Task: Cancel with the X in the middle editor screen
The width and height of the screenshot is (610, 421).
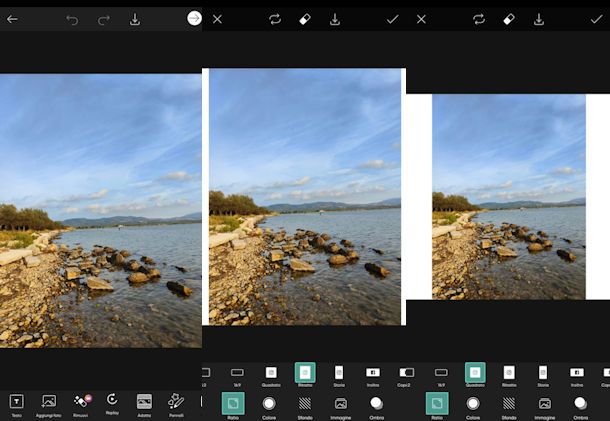Action: point(217,19)
